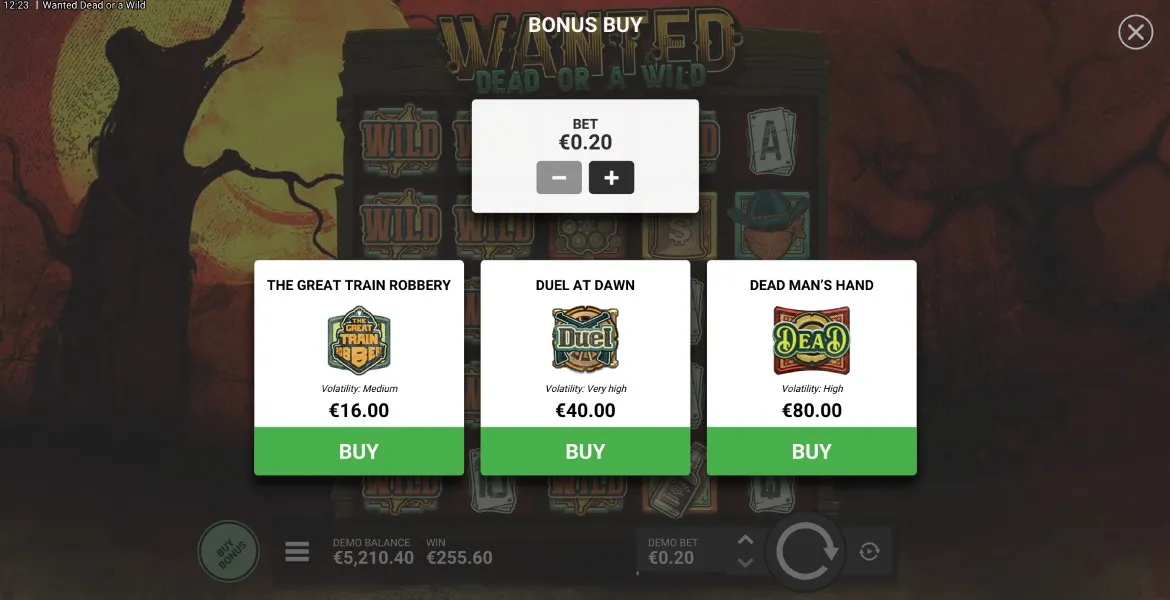Click the Dead Man's Hand card title
Image resolution: width=1170 pixels, height=600 pixels.
coord(812,285)
